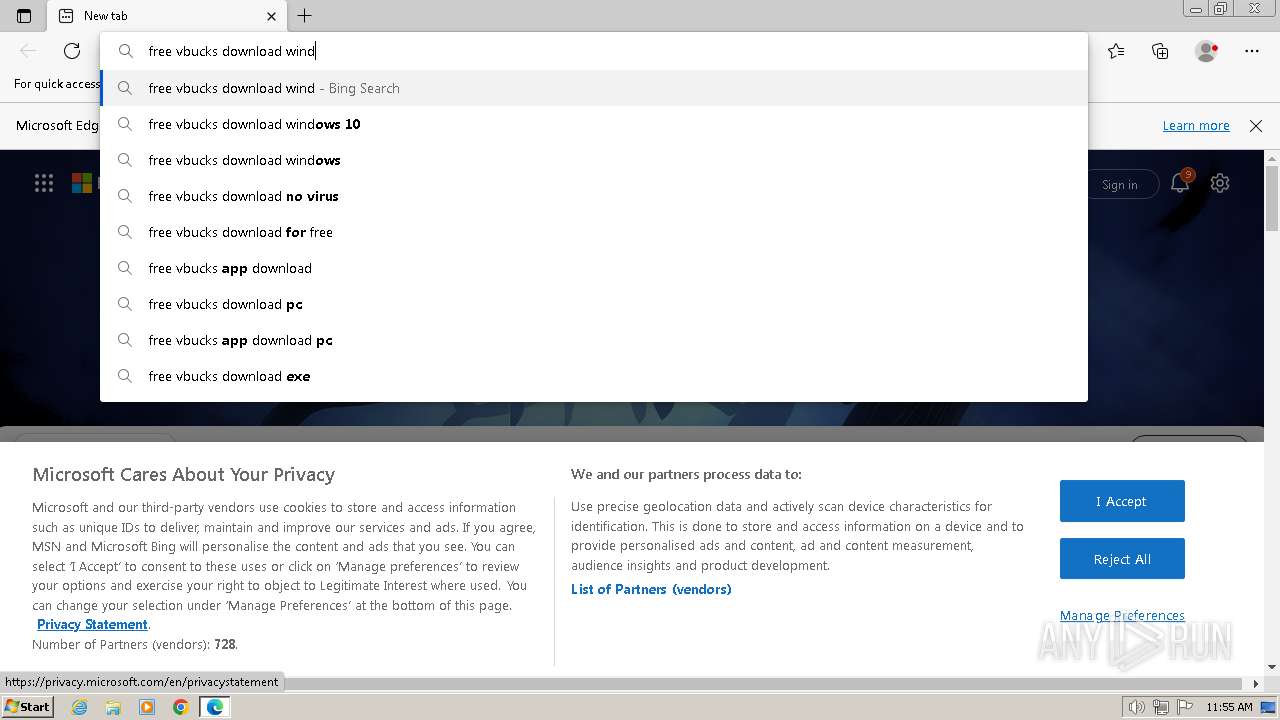1280x720 pixels.
Task: Open the tab actions menu icon
Action: point(24,16)
